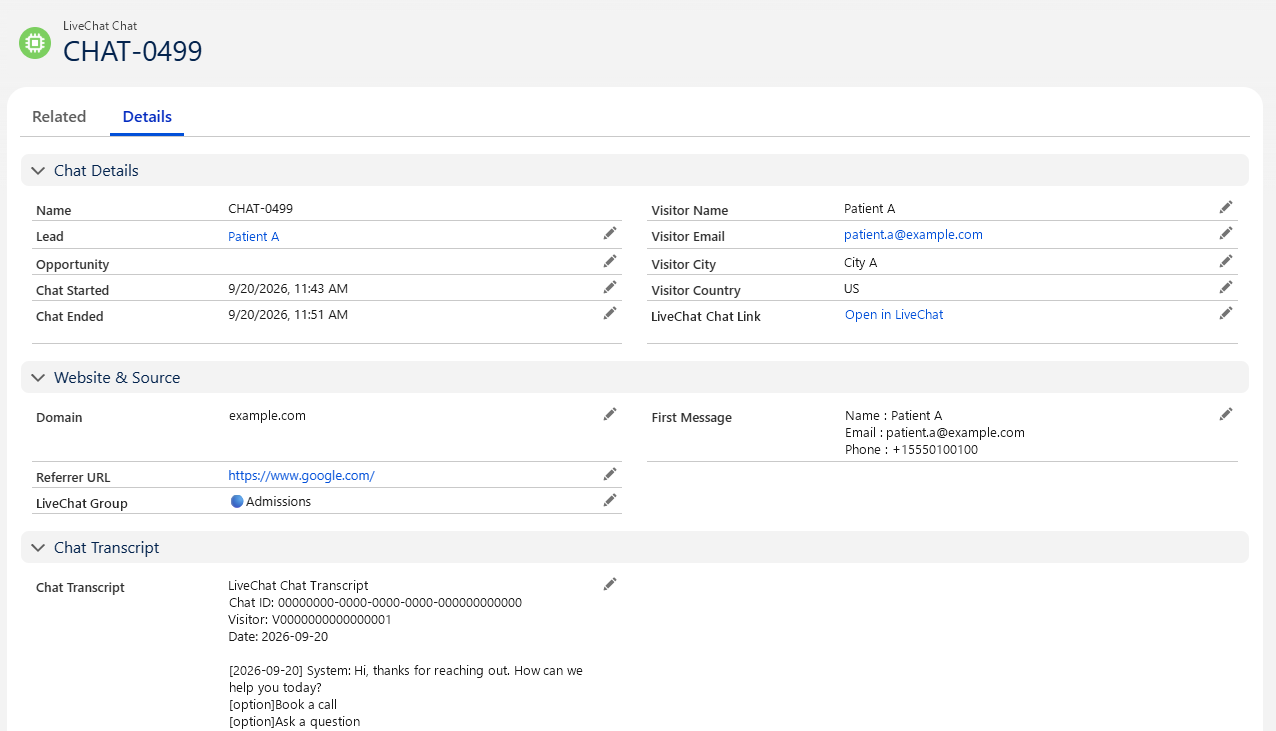Click the Visitor Name Patient A value
The height and width of the screenshot is (731, 1276).
click(x=869, y=209)
